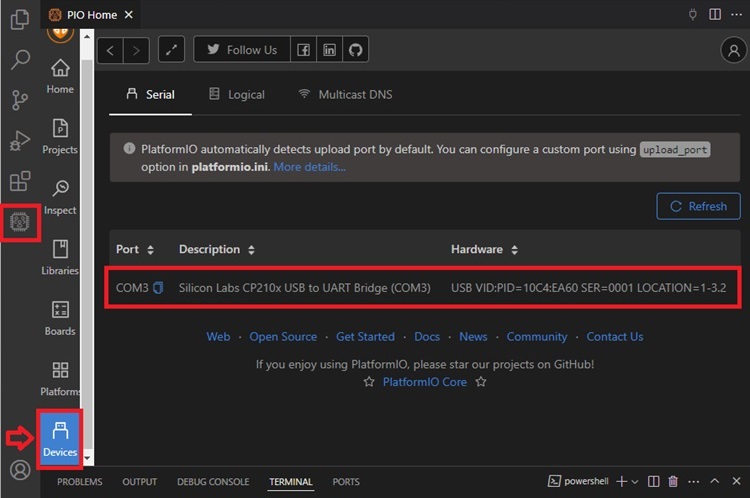Image resolution: width=750 pixels, height=498 pixels.
Task: Navigate forward with right arrow button
Action: 136,50
